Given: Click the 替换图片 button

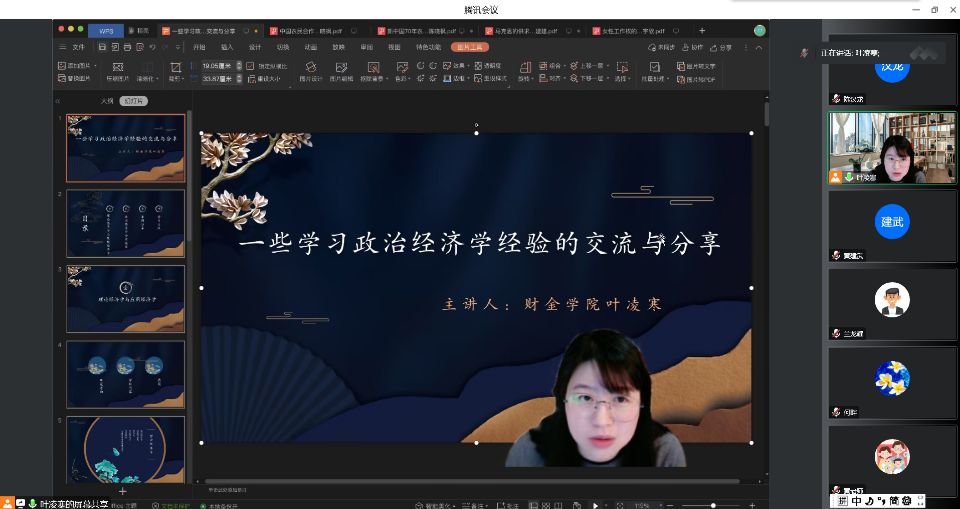Looking at the screenshot, I should pos(75,78).
